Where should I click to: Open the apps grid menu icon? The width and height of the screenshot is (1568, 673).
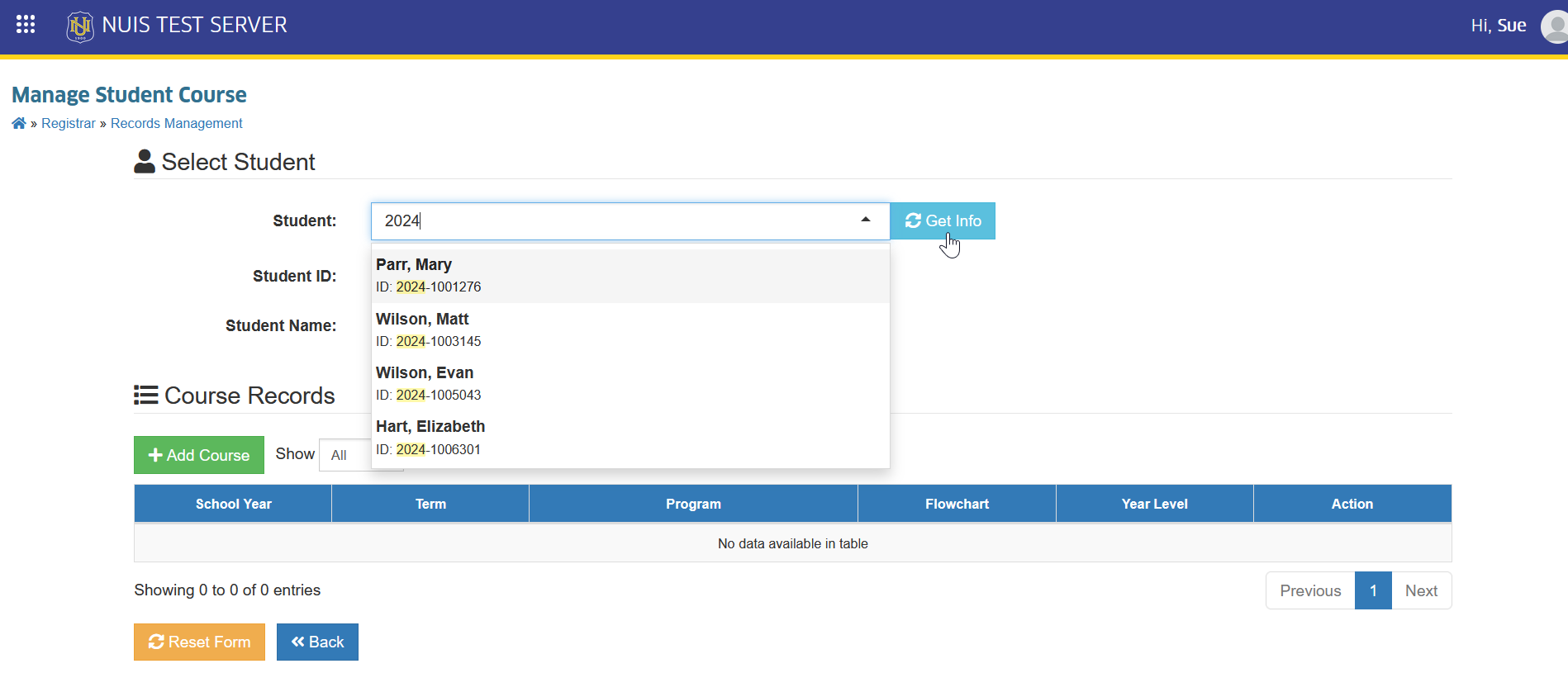pyautogui.click(x=26, y=25)
